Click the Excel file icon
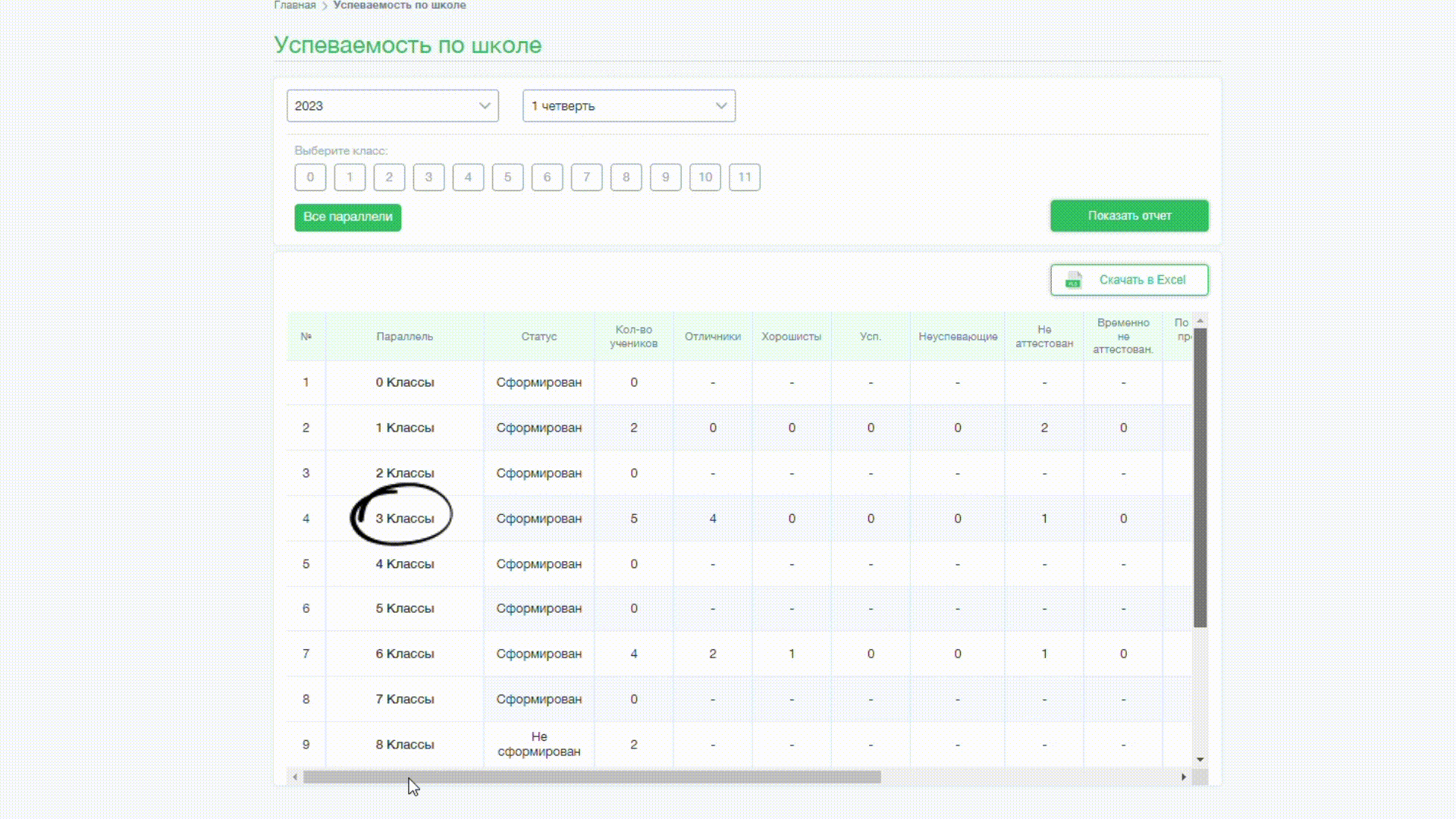Viewport: 1456px width, 819px height. pos(1073,280)
